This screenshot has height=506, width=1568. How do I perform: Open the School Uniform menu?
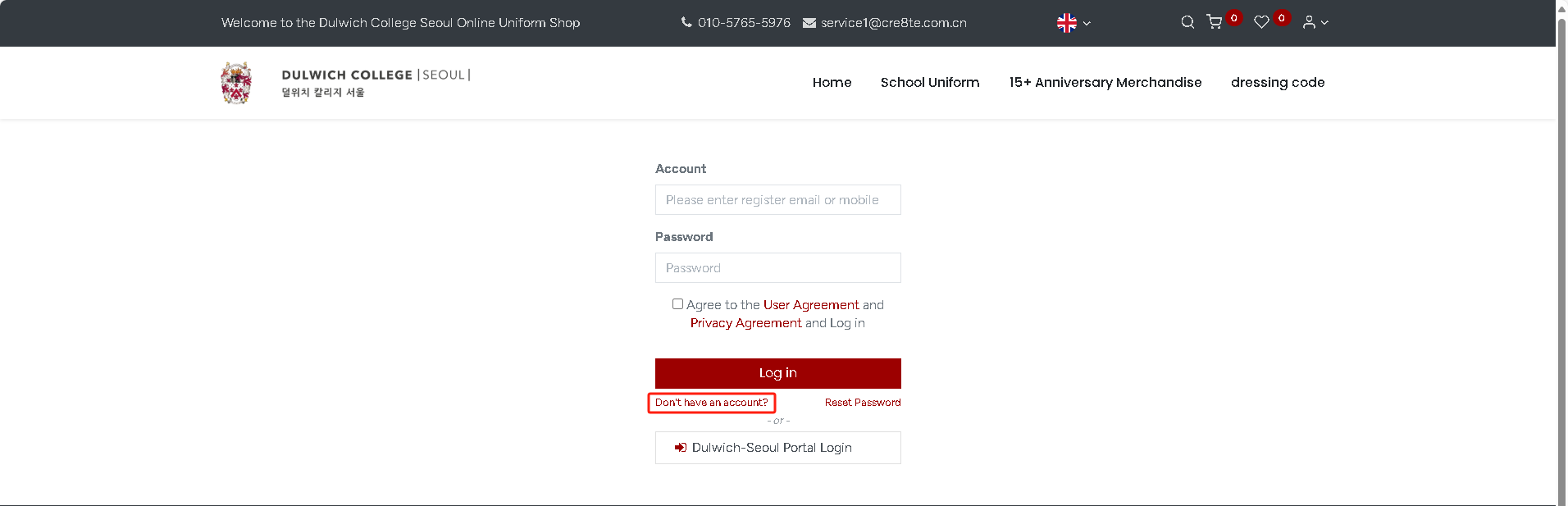930,82
